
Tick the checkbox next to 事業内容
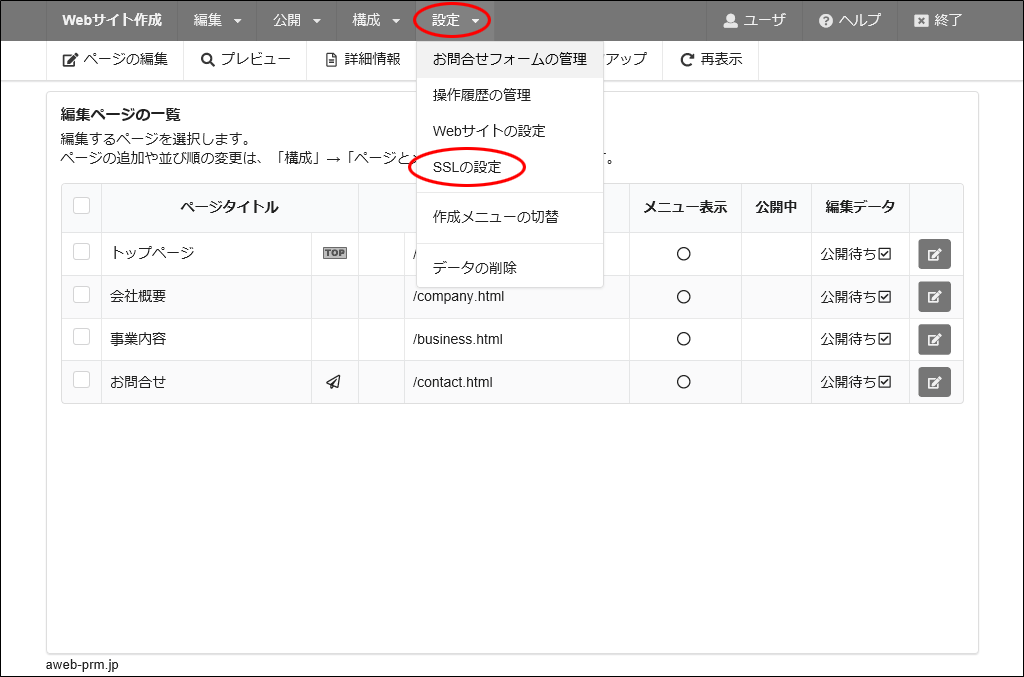coord(82,337)
